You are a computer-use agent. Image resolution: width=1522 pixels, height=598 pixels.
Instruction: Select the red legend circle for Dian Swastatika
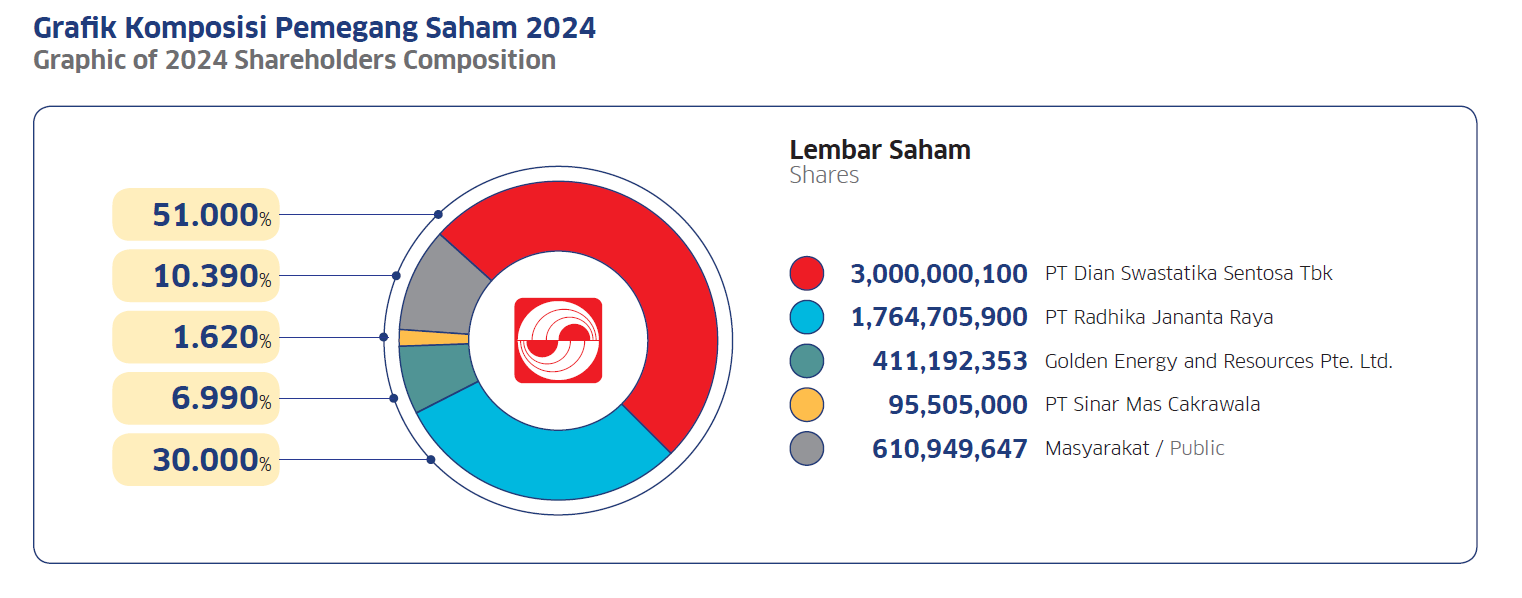tap(806, 273)
